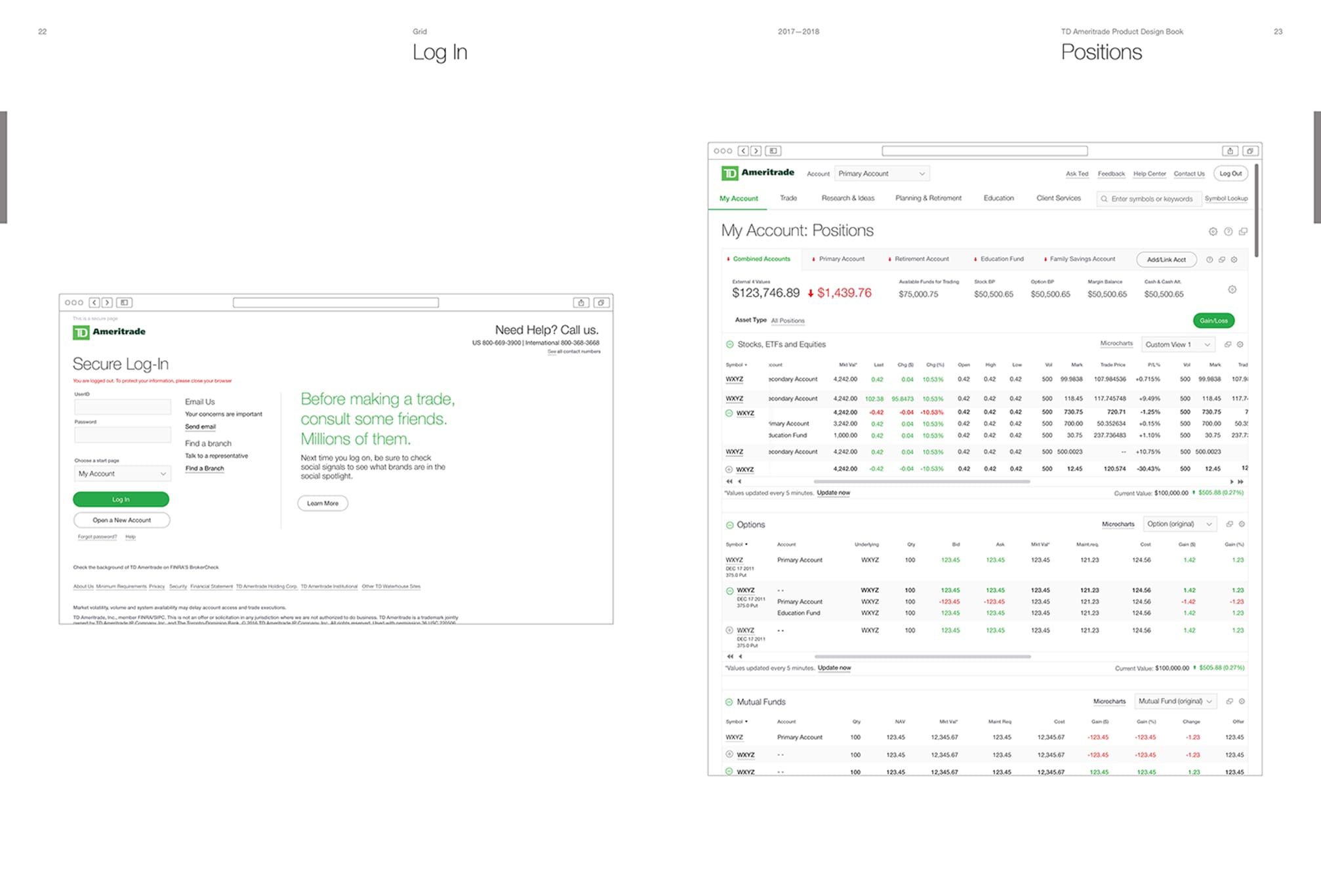Click tabs icon in Log In browser window
Screen dimensions: 1321x896
[601, 302]
